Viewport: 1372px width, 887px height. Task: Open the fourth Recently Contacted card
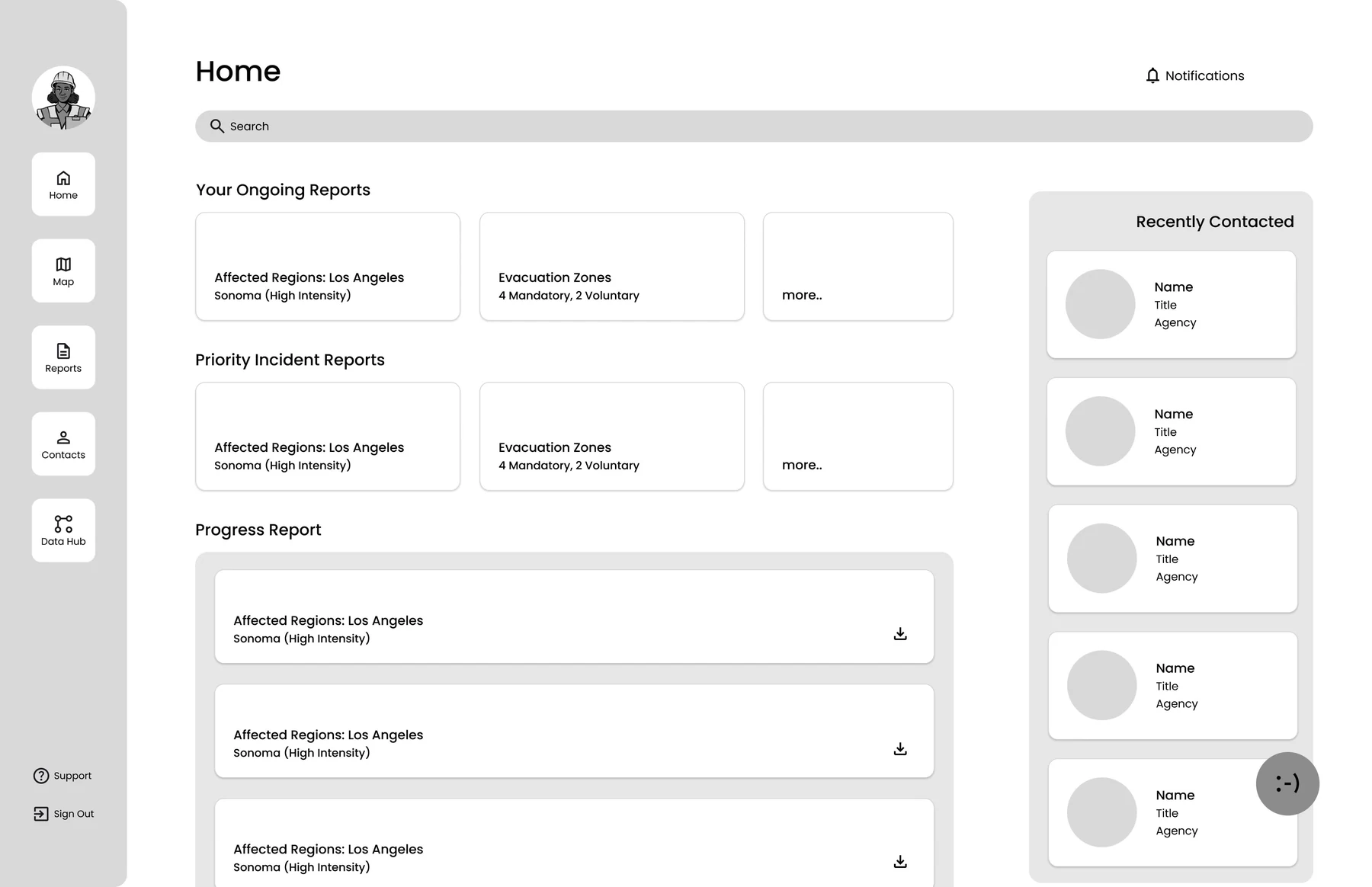tap(1173, 686)
